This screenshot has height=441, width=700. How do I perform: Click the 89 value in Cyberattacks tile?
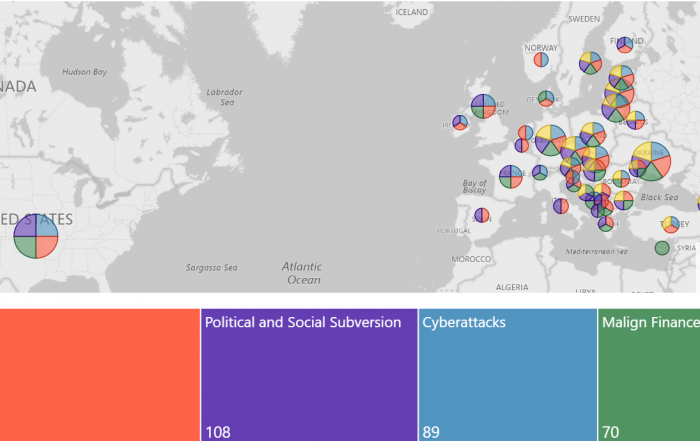pyautogui.click(x=431, y=432)
